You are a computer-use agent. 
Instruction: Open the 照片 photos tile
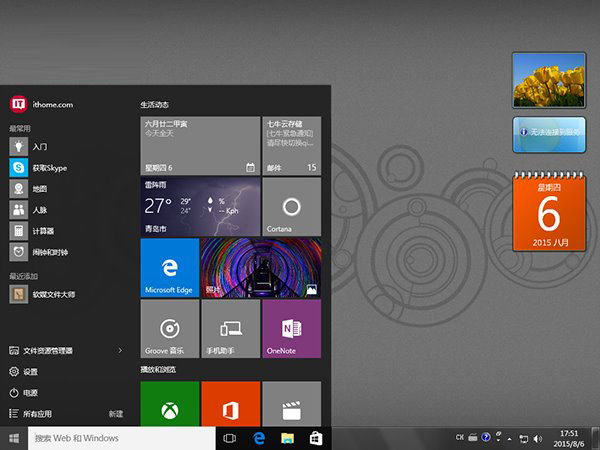click(x=260, y=268)
